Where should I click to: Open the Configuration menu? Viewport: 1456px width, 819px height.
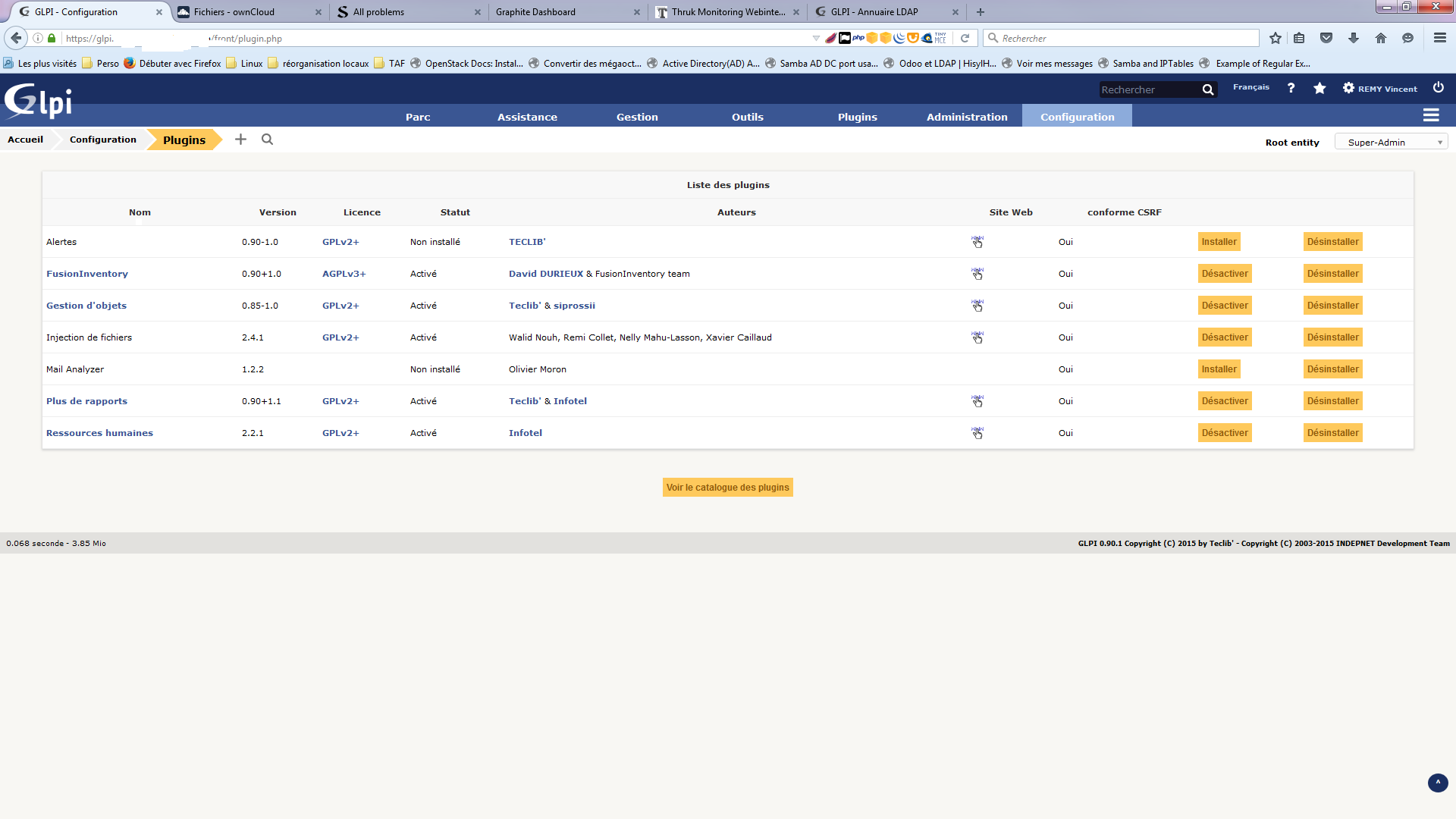(x=1077, y=117)
